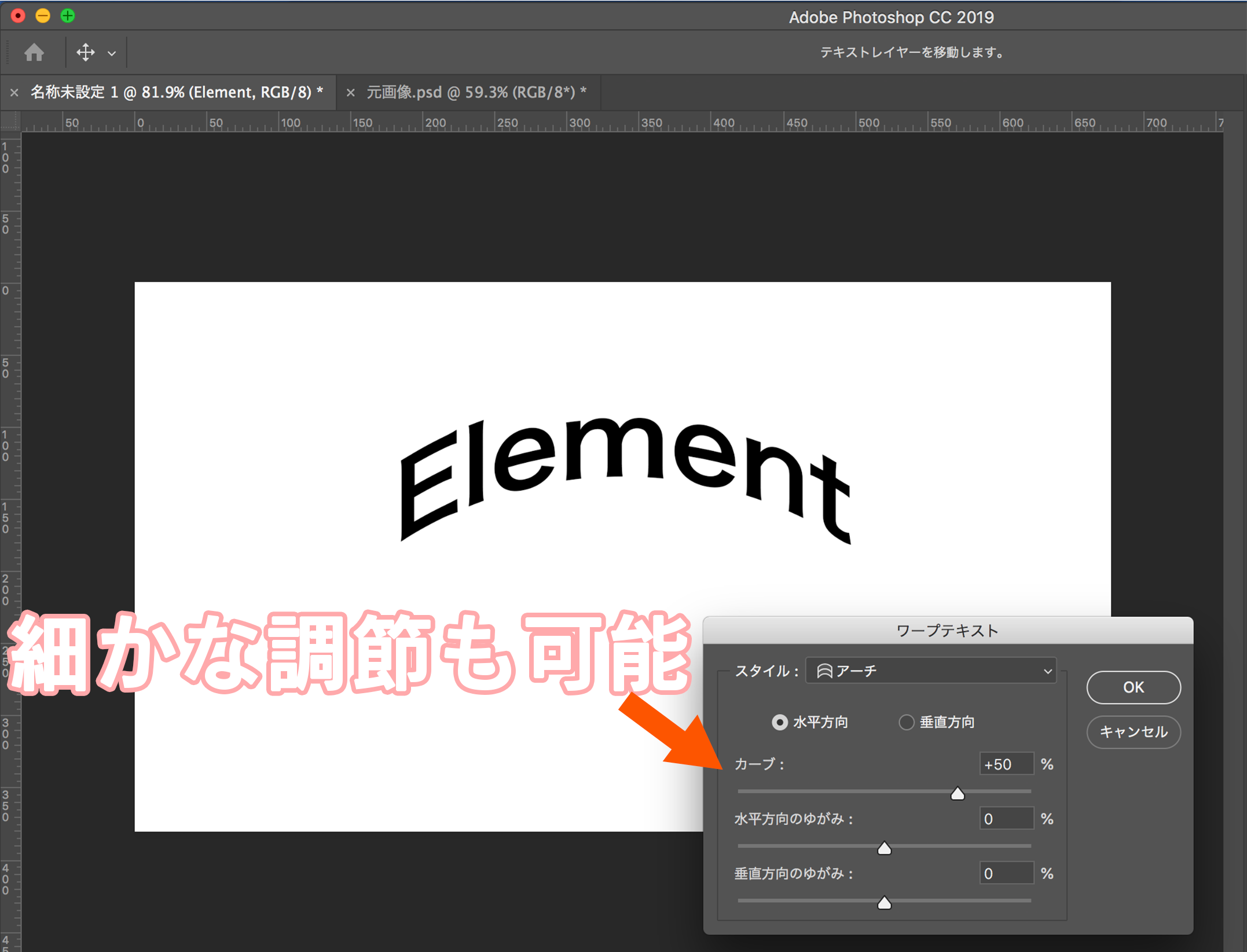
Task: Click the 水平方向のゆがみ slider handle
Action: click(x=884, y=848)
